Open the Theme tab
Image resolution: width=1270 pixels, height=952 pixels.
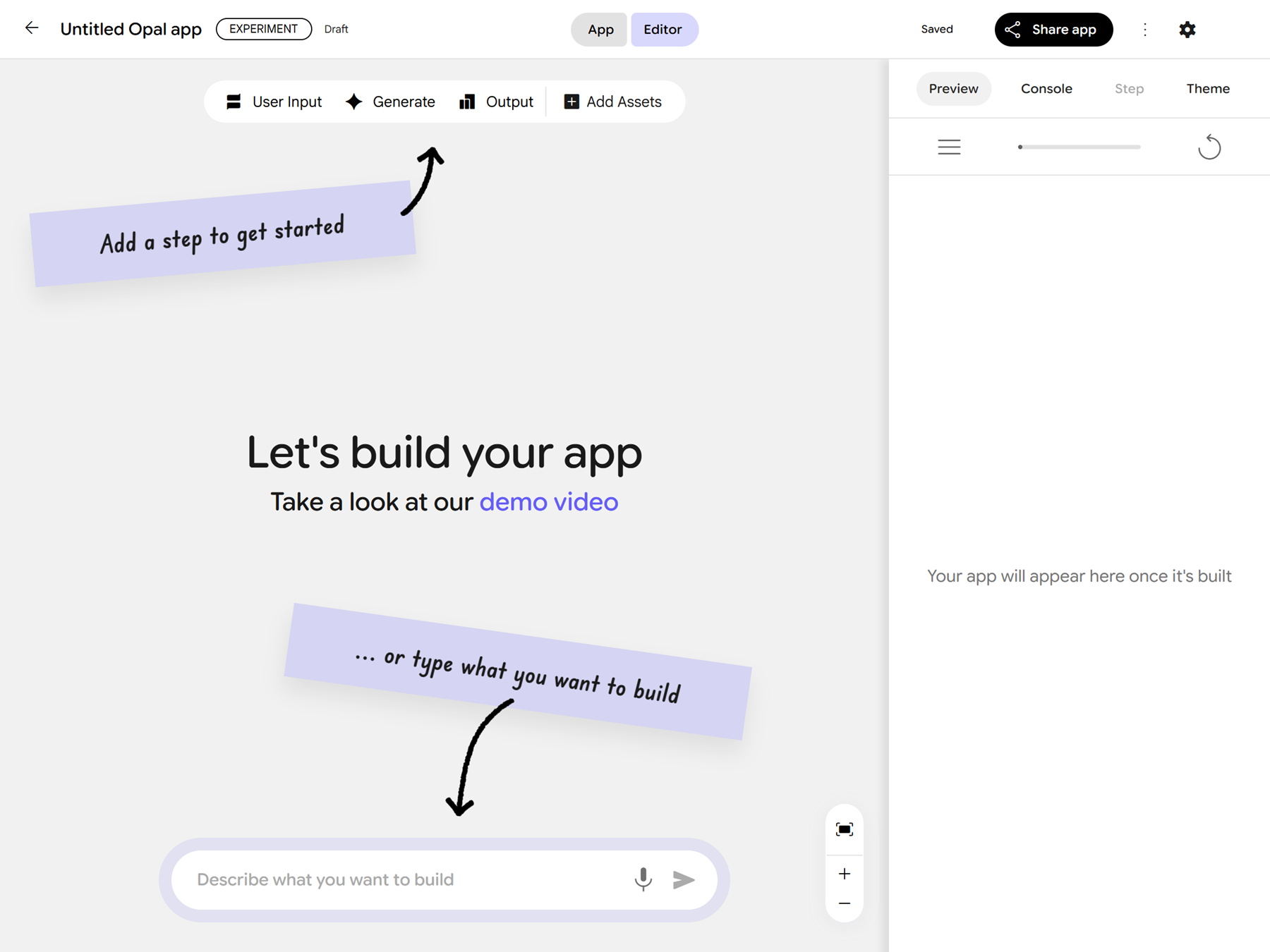(1207, 89)
